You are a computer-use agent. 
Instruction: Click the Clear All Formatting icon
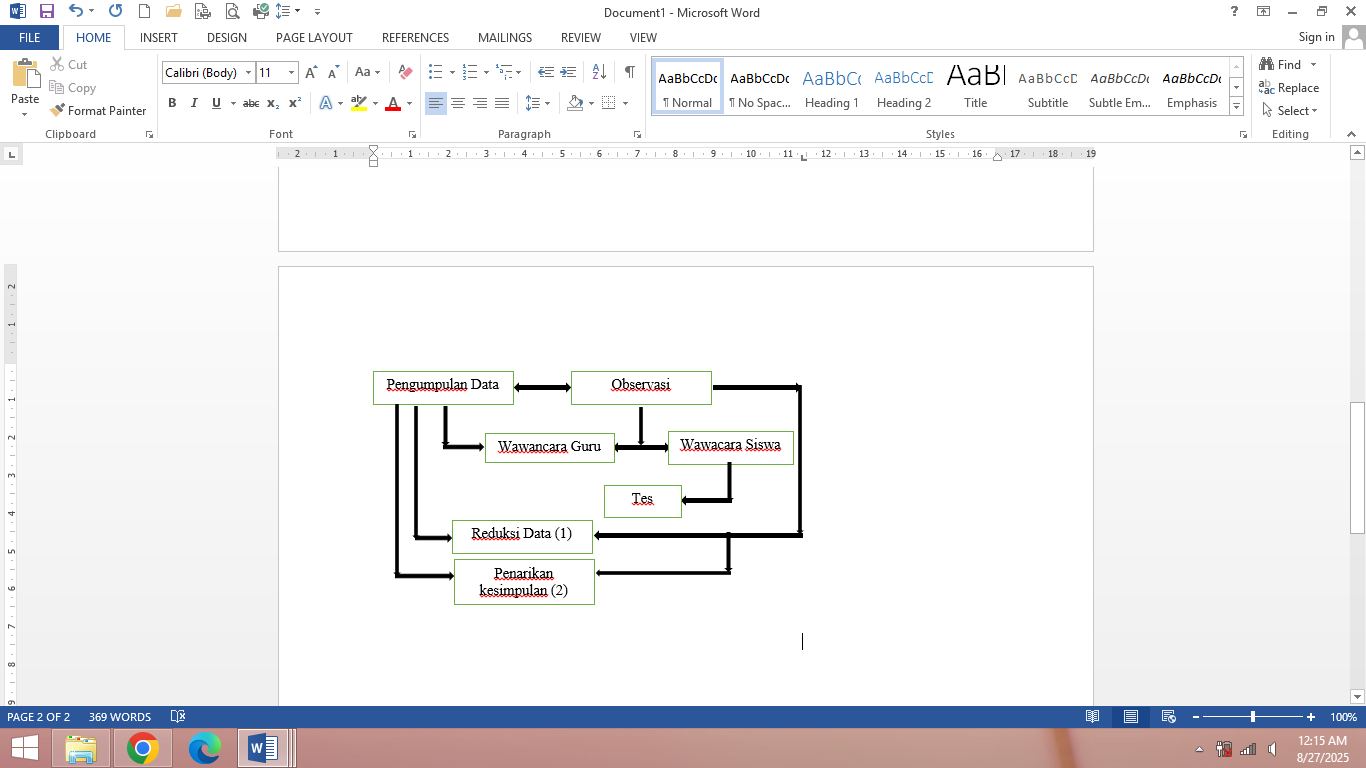click(x=405, y=72)
